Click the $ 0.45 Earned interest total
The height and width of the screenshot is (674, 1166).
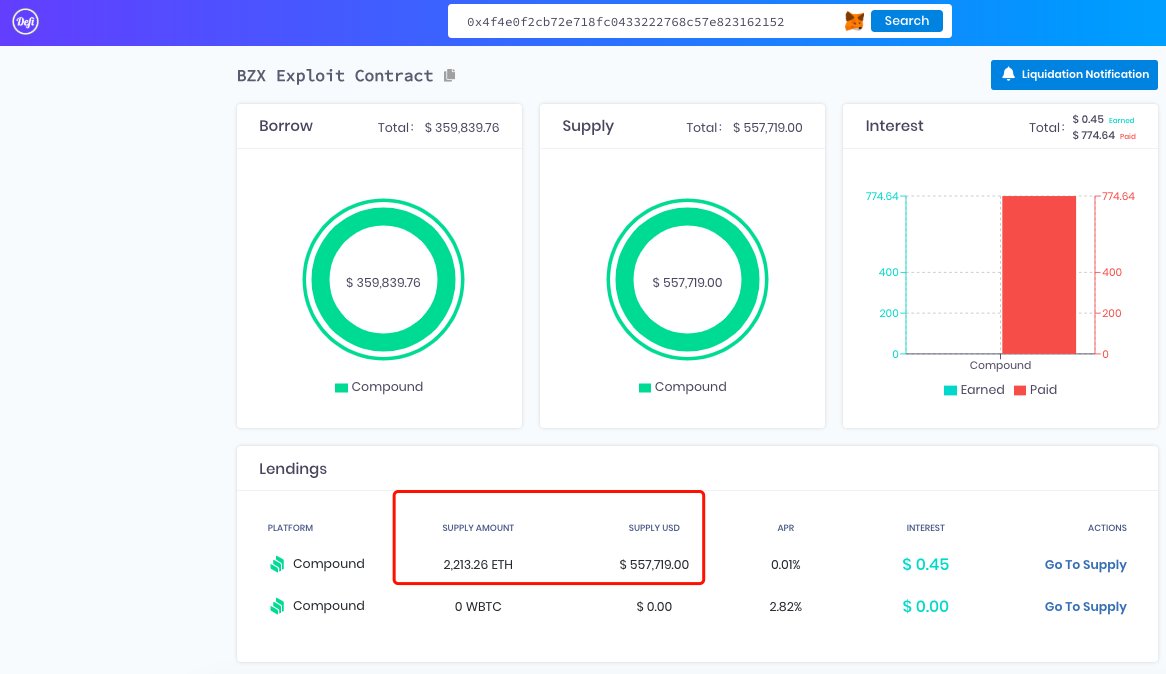point(1088,119)
